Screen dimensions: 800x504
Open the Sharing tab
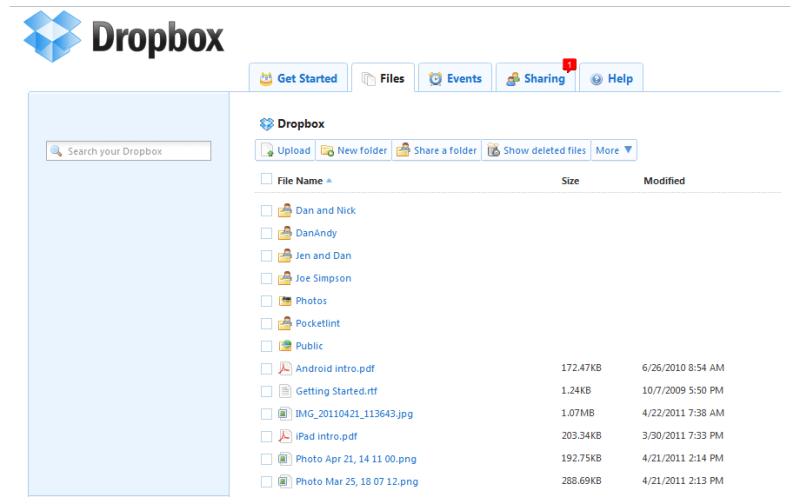point(536,78)
